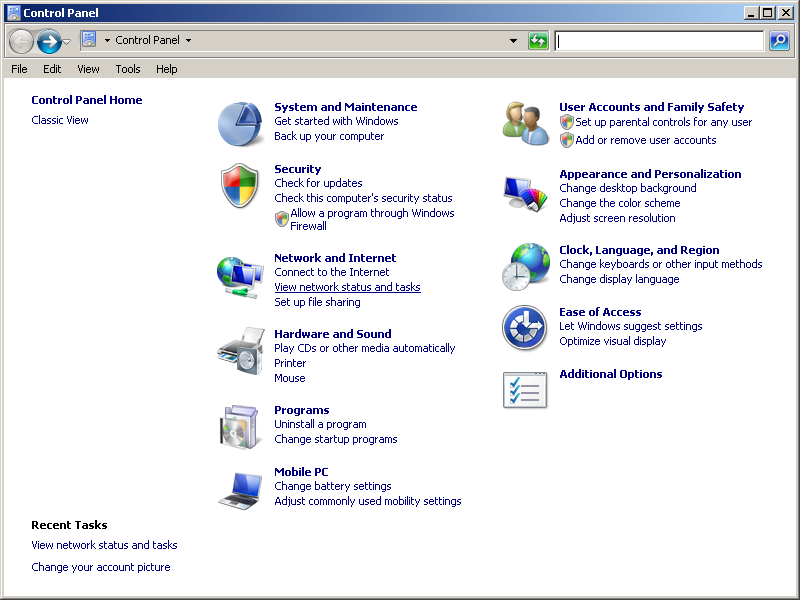Click Adjust screen resolution

pyautogui.click(x=617, y=218)
